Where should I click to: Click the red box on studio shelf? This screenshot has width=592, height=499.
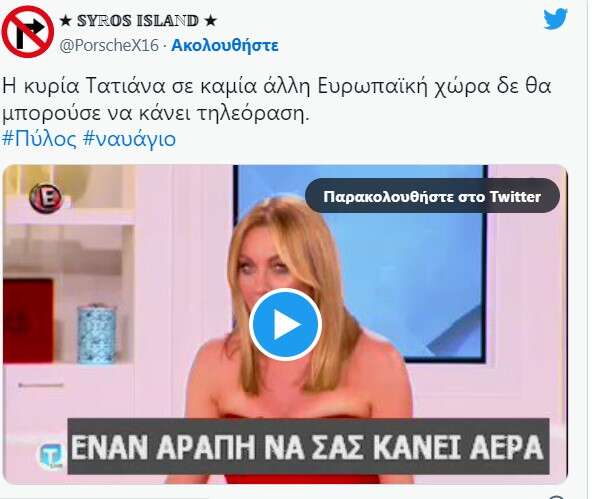pyautogui.click(x=28, y=321)
